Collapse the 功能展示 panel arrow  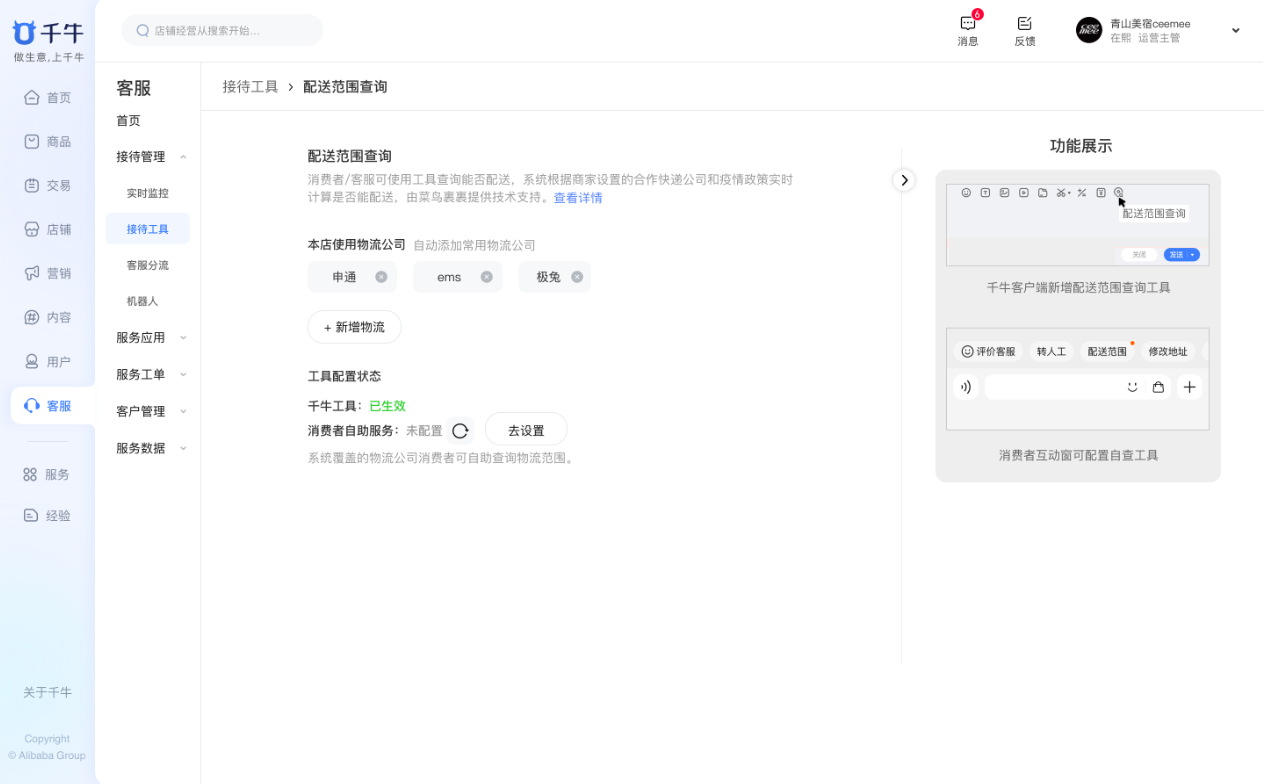pos(904,180)
